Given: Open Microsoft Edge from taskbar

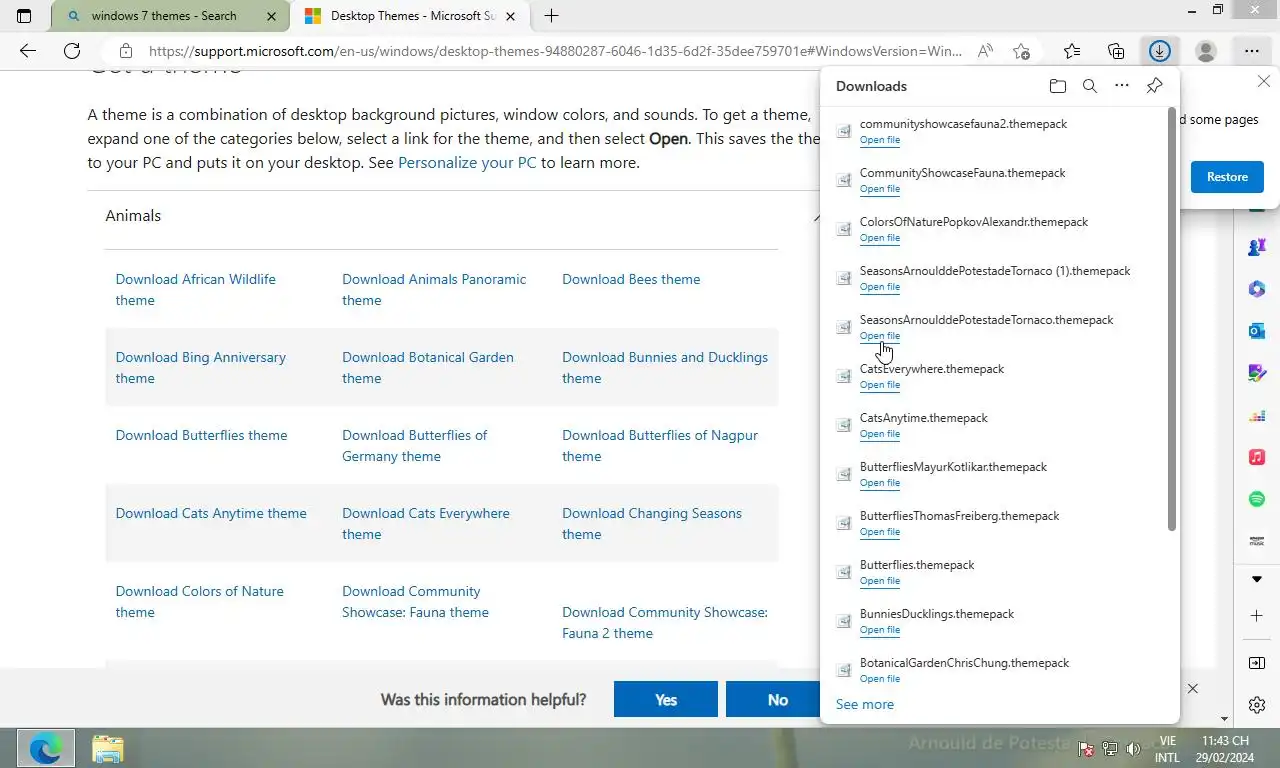Looking at the screenshot, I should point(45,749).
